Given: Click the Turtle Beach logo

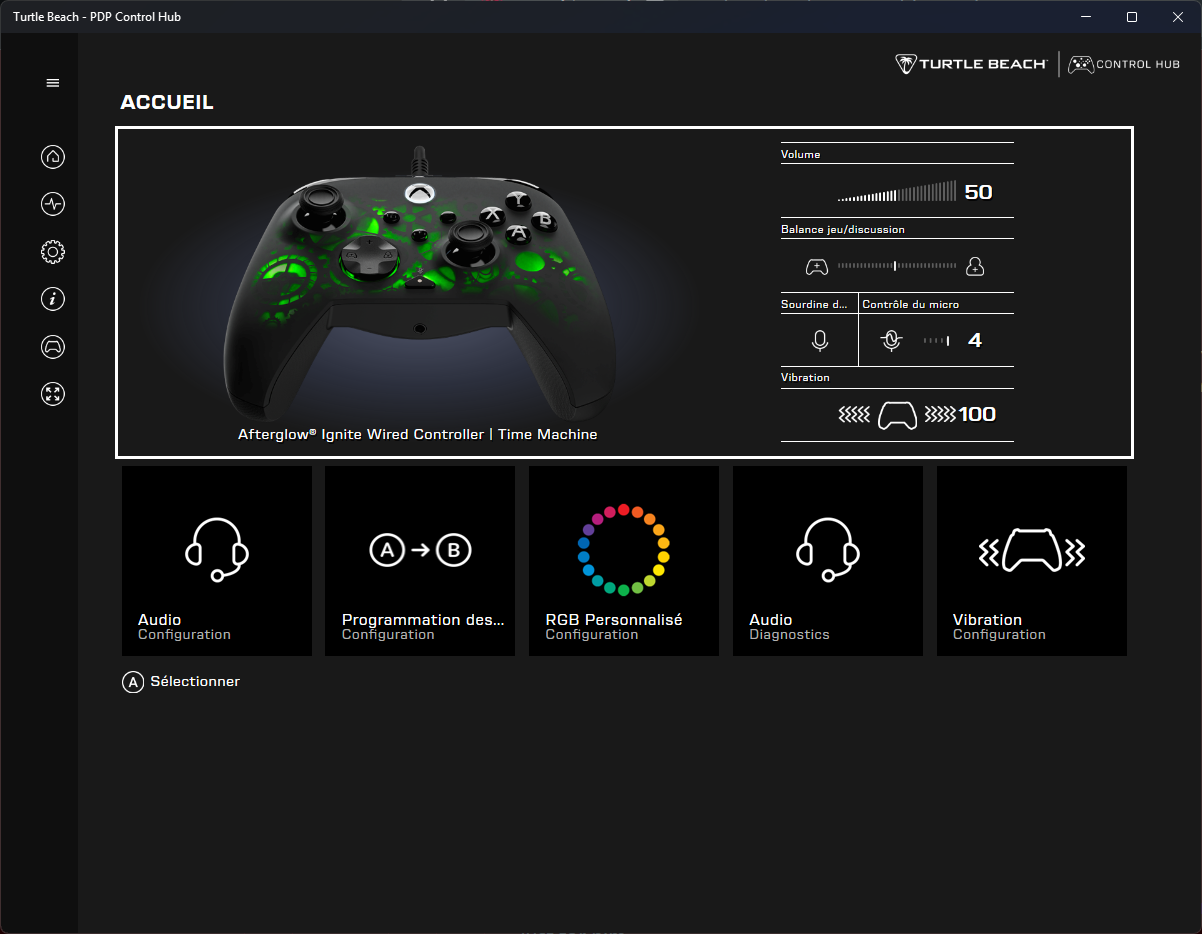Looking at the screenshot, I should 968,63.
